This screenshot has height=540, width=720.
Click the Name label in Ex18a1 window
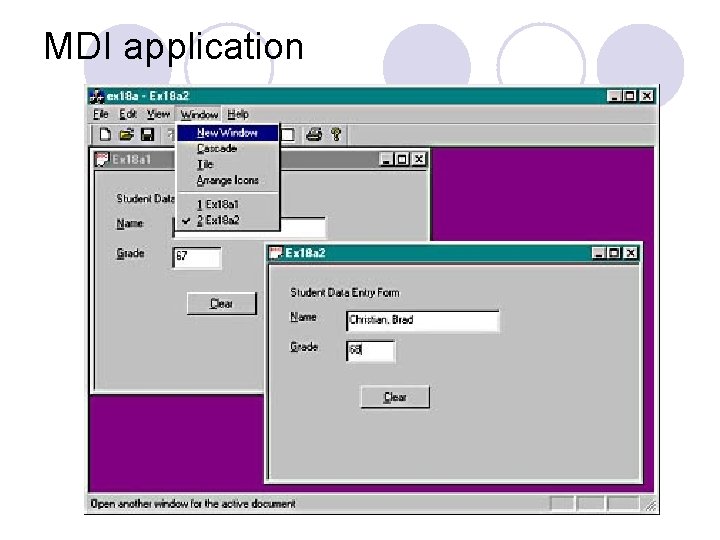coord(130,224)
